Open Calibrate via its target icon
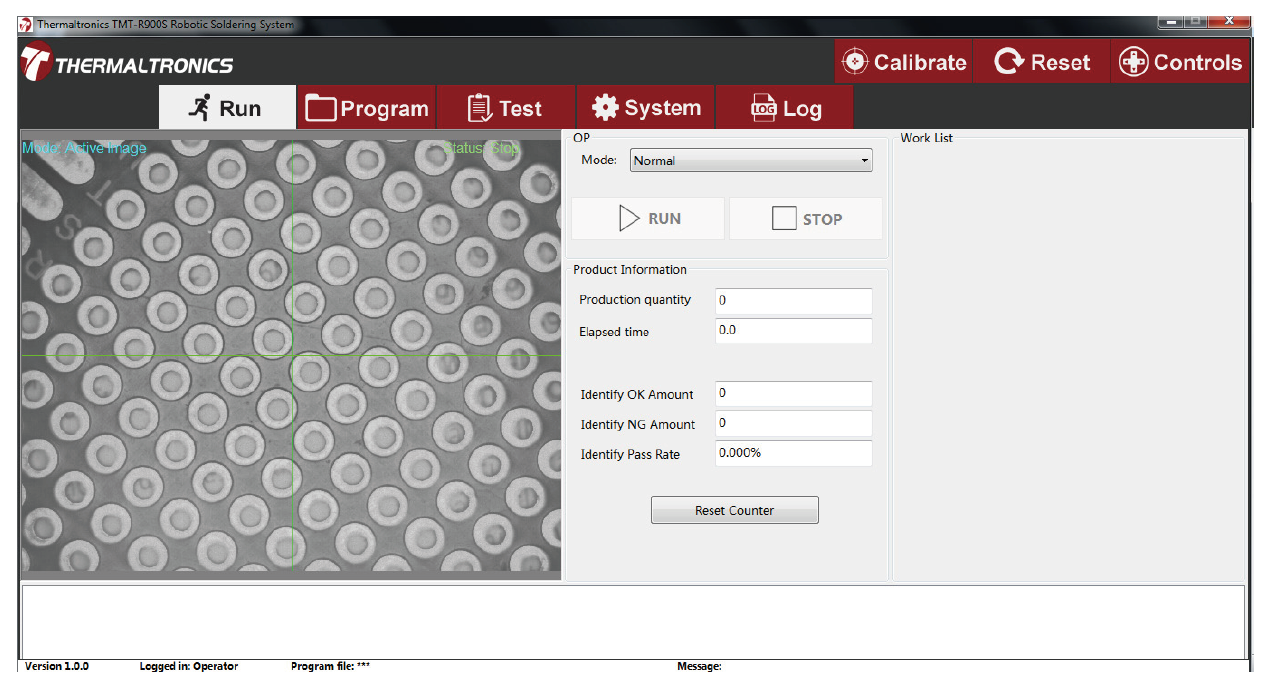Image resolution: width=1274 pixels, height=688 pixels. coord(855,62)
